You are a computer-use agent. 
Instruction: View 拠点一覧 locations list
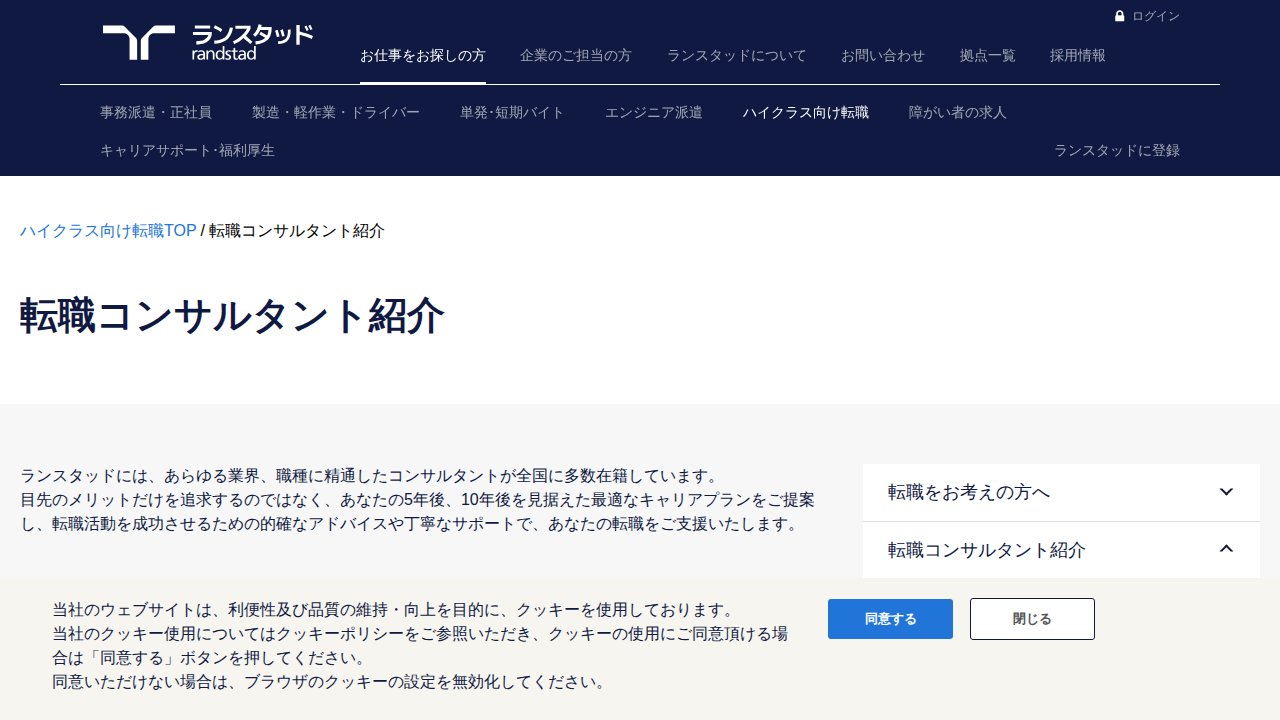[x=987, y=56]
